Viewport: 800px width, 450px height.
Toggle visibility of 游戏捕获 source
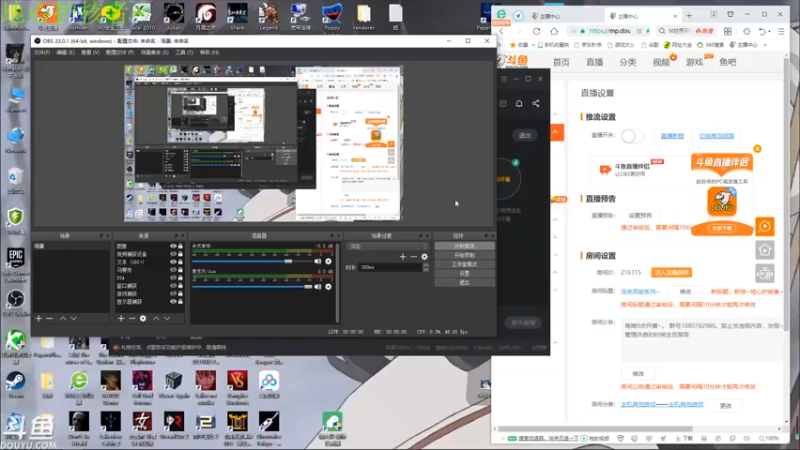pos(173,293)
